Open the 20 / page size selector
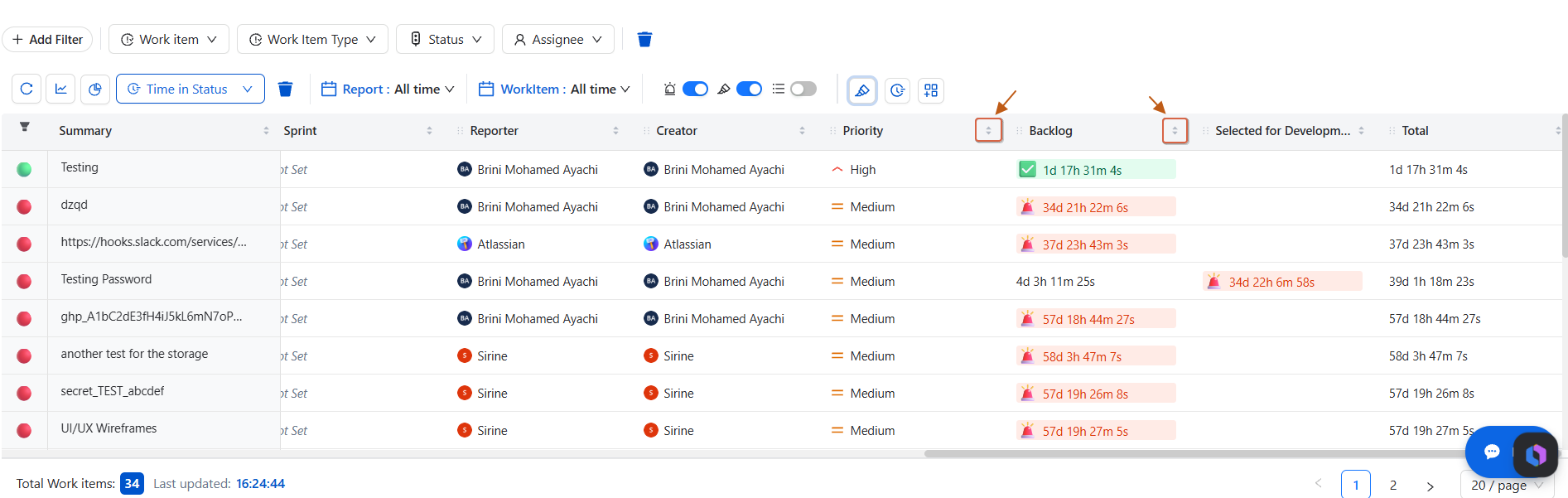Viewport: 1568px width, 498px height. pyautogui.click(x=1507, y=486)
